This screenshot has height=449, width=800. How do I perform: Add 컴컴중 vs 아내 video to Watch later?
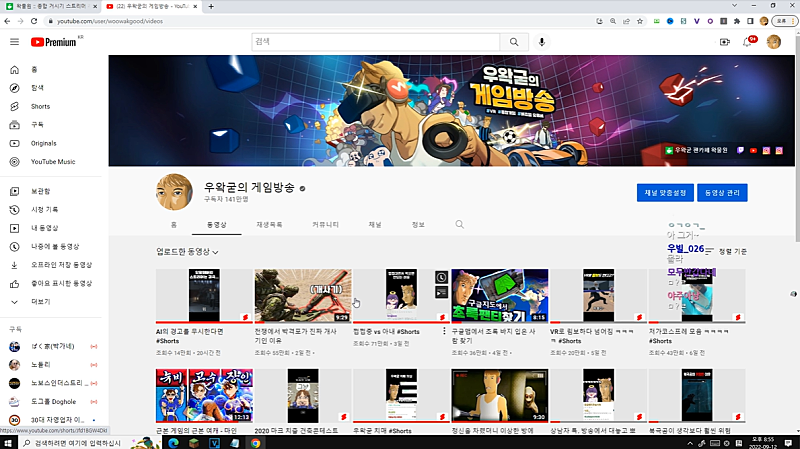441,277
